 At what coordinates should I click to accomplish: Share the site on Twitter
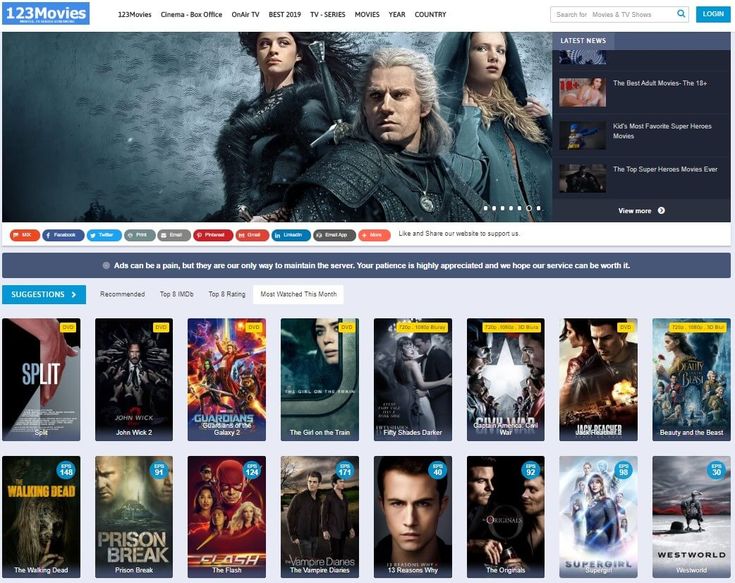coord(104,235)
